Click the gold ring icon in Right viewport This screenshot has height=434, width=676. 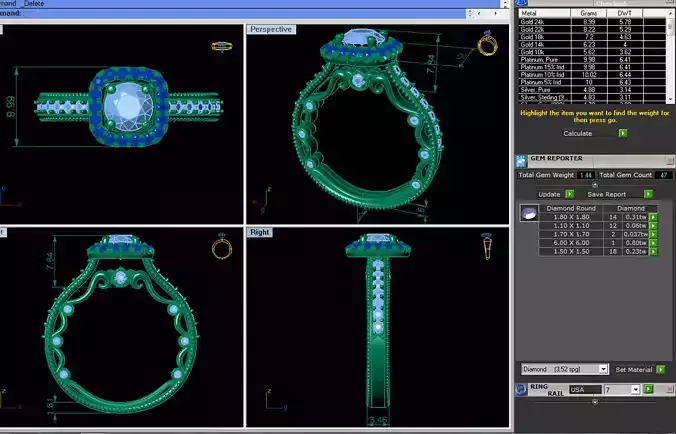[x=487, y=246]
